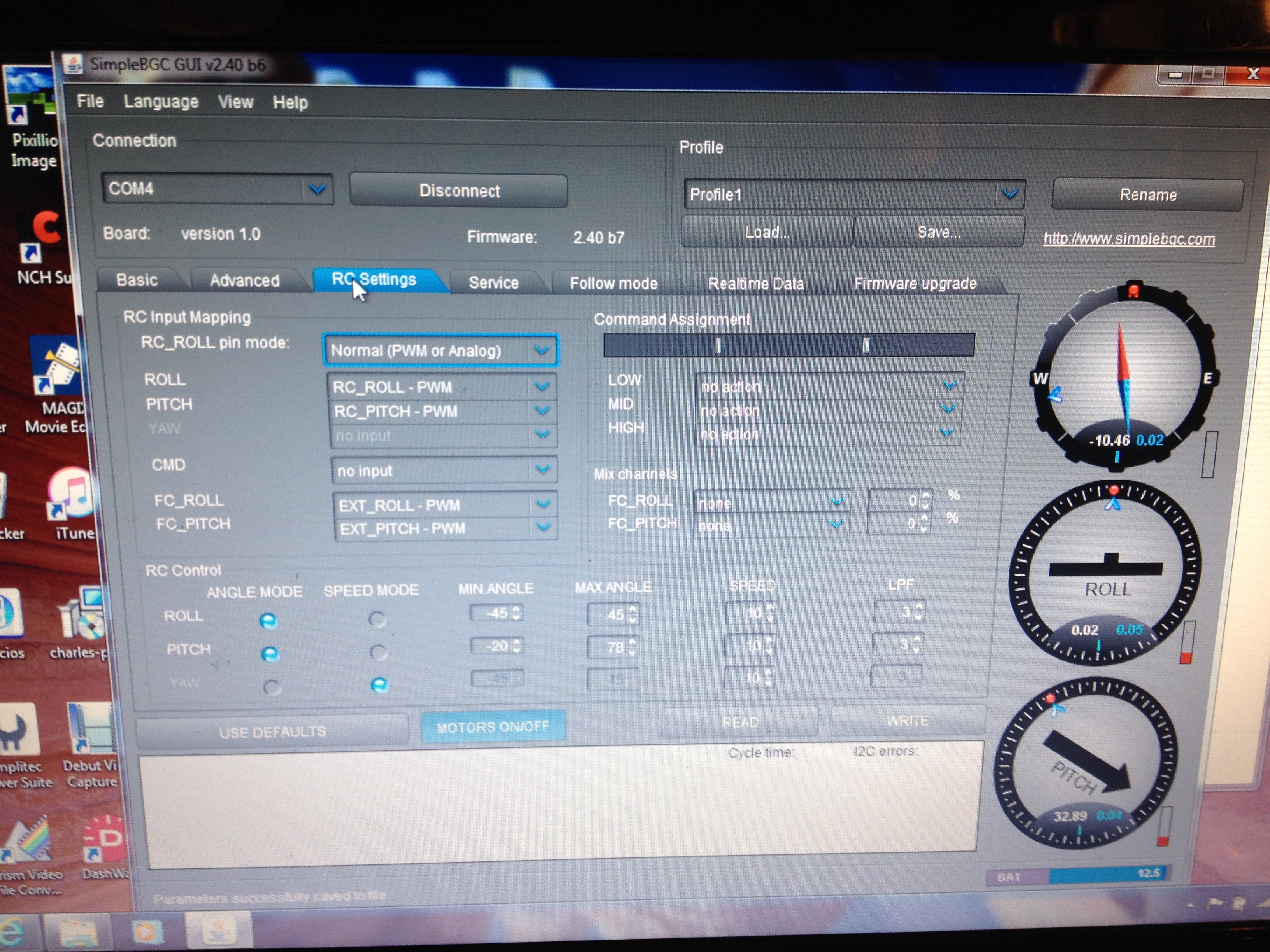
Task: Switch to the Advanced tab
Action: point(245,281)
